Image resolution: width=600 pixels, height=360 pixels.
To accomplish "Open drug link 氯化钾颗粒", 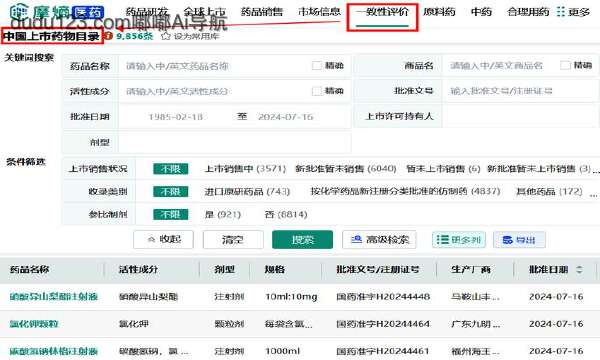I will pyautogui.click(x=34, y=324).
